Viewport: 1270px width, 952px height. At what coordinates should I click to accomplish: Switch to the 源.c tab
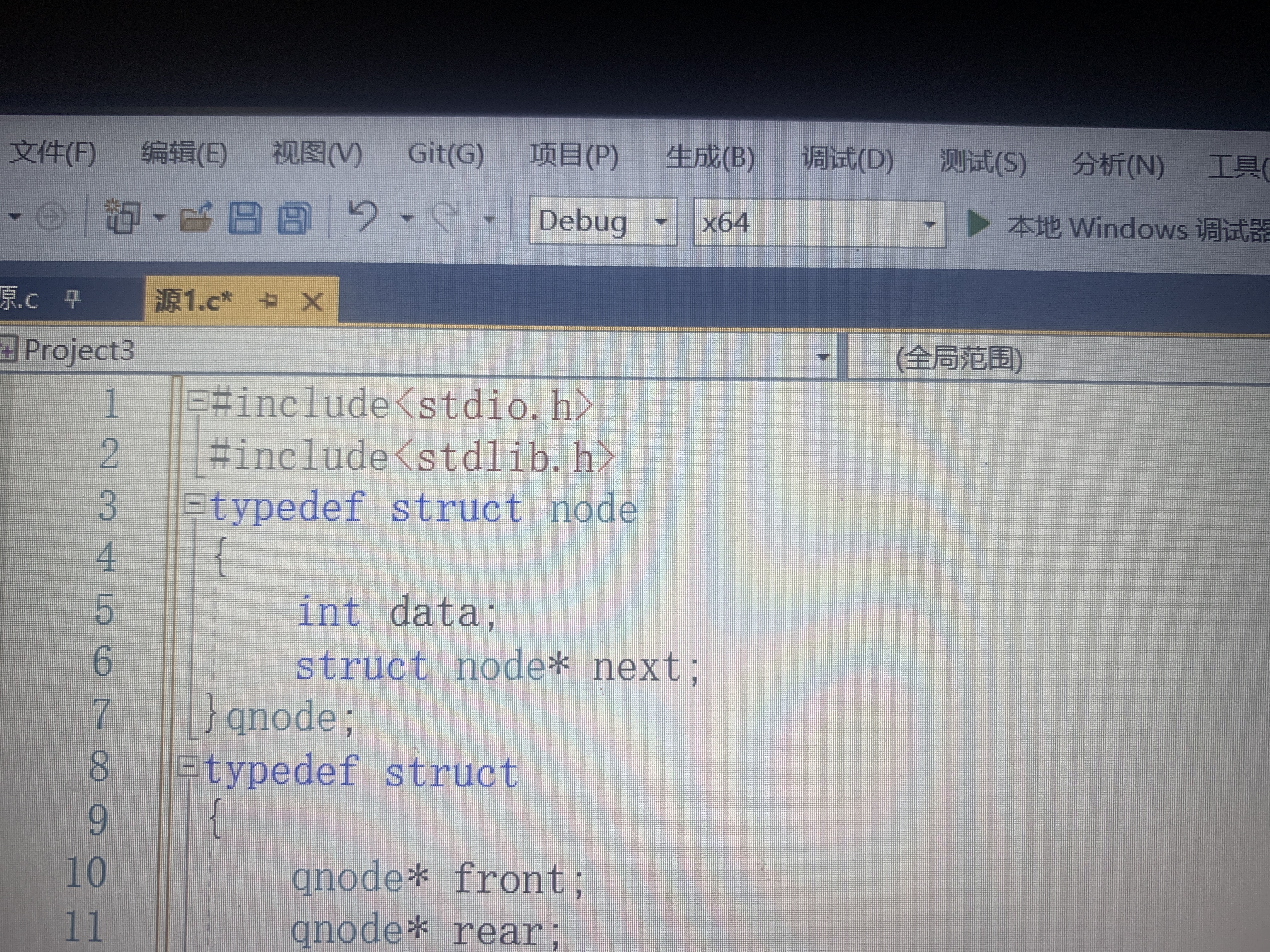(20, 299)
